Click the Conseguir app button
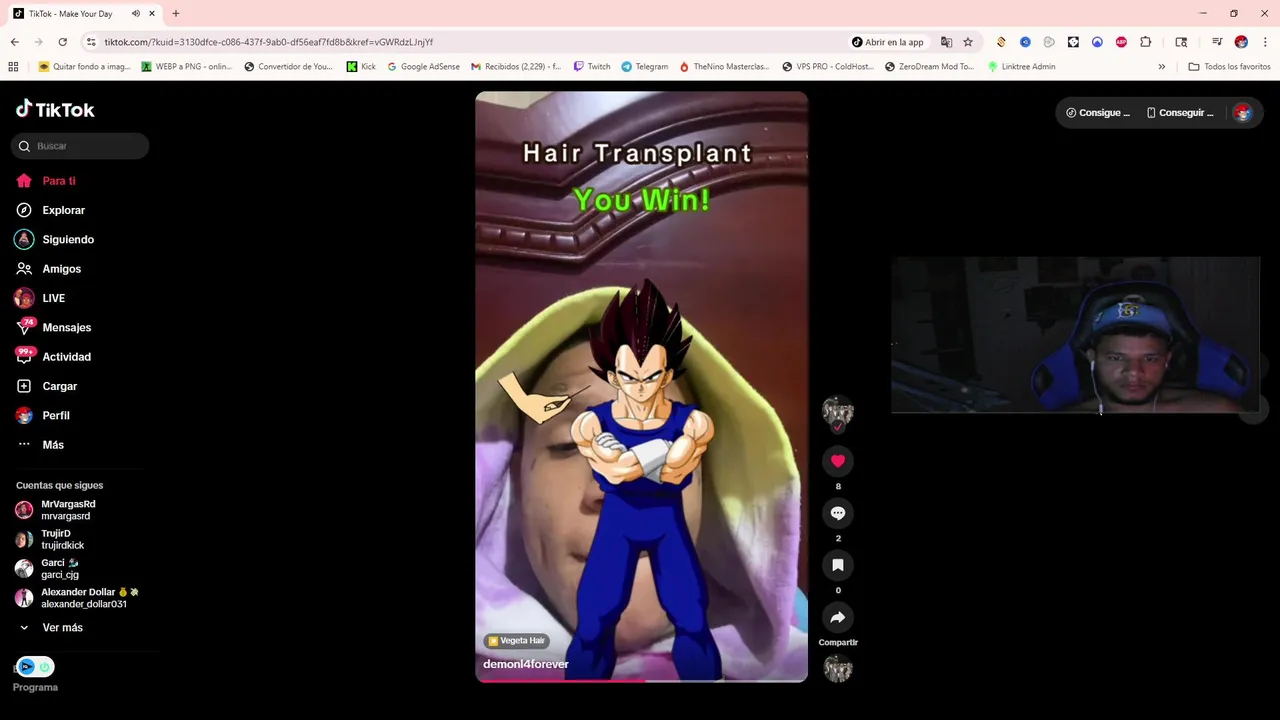The image size is (1280, 720). (x=1180, y=113)
